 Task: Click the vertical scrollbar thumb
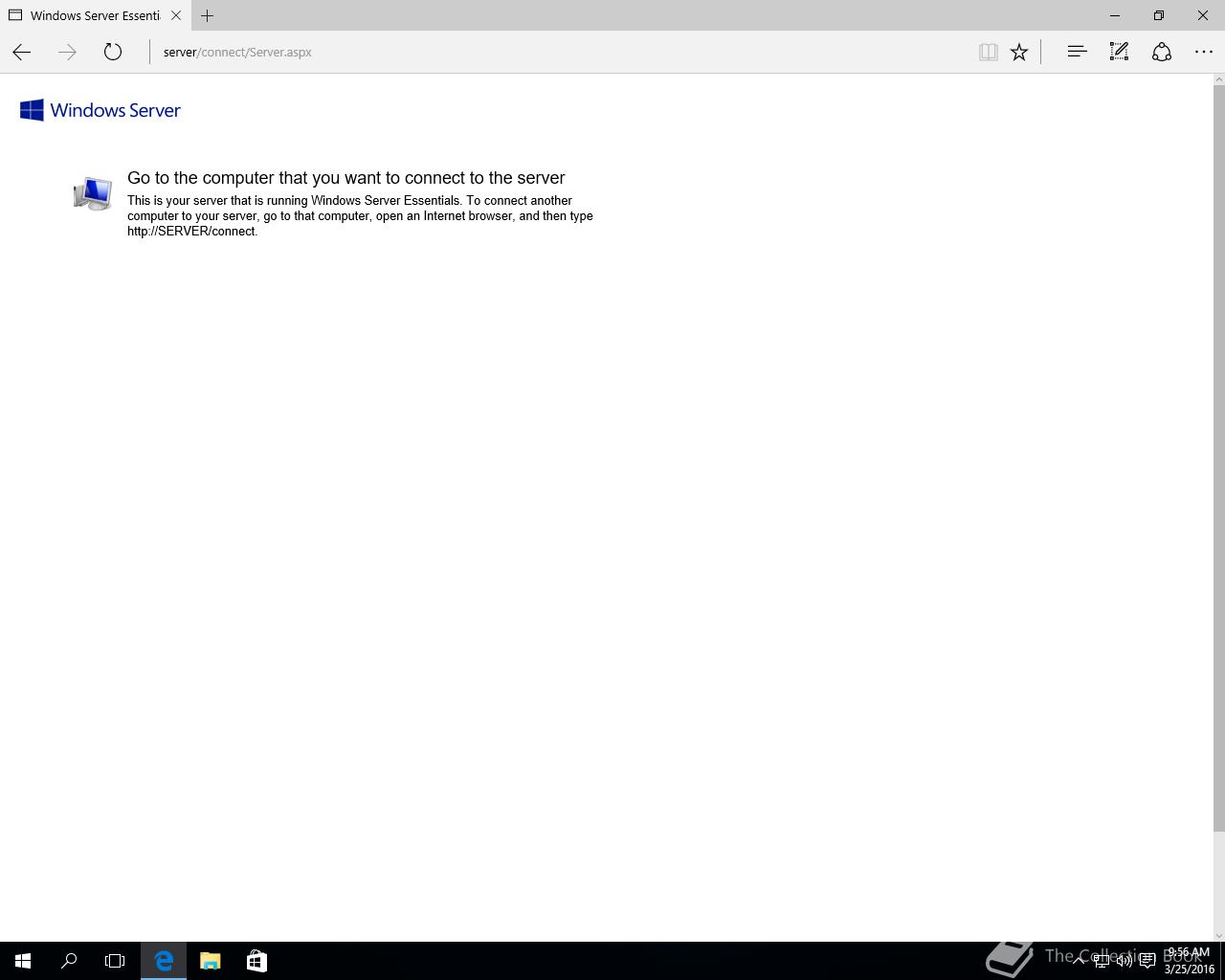[1218, 457]
